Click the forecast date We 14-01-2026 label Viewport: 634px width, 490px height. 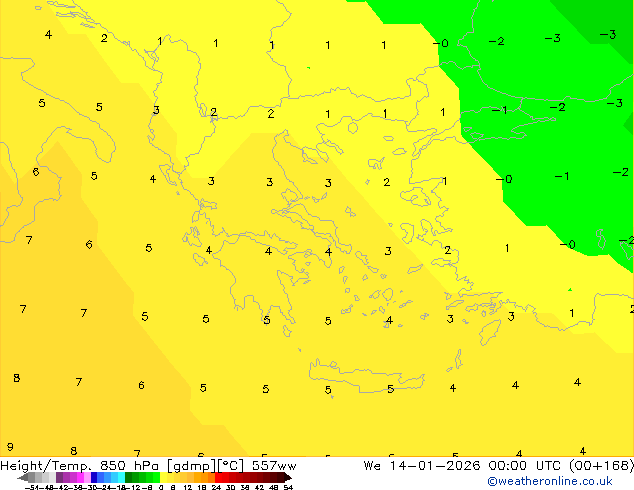click(x=422, y=466)
